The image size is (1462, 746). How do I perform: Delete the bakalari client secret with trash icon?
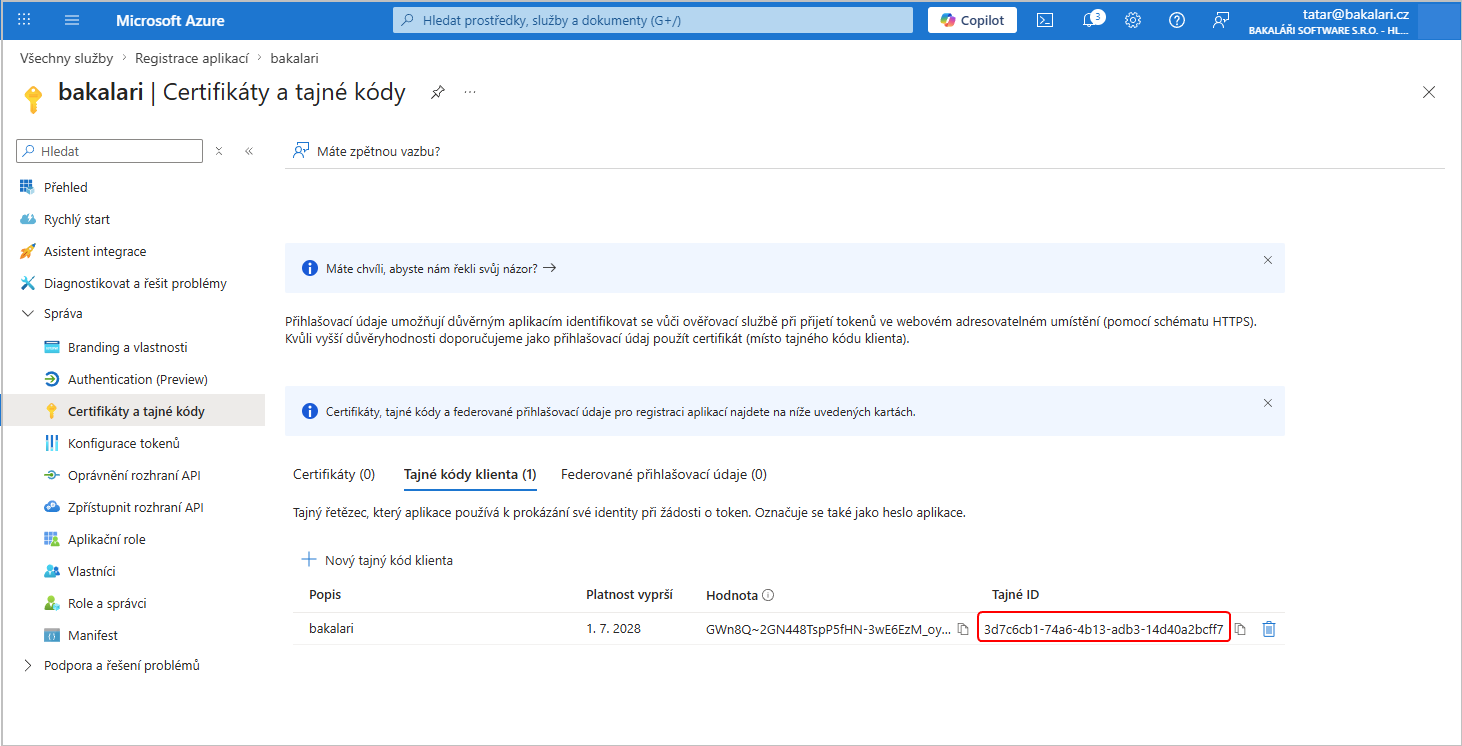coord(1269,629)
